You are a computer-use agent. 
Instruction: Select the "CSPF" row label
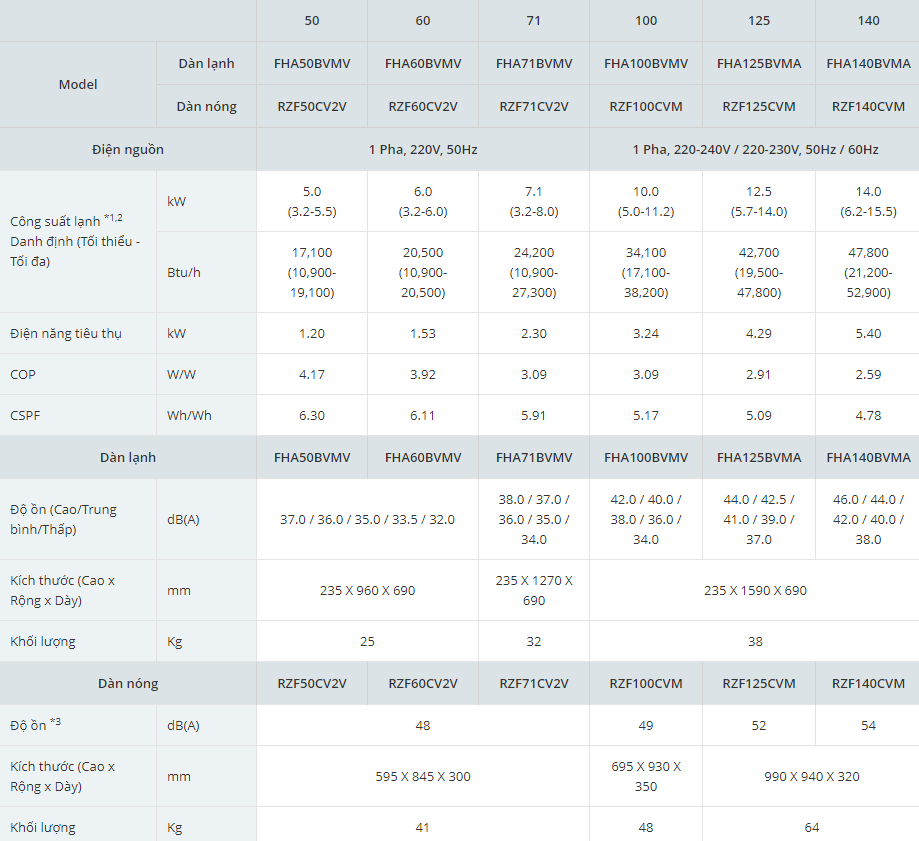[25, 416]
